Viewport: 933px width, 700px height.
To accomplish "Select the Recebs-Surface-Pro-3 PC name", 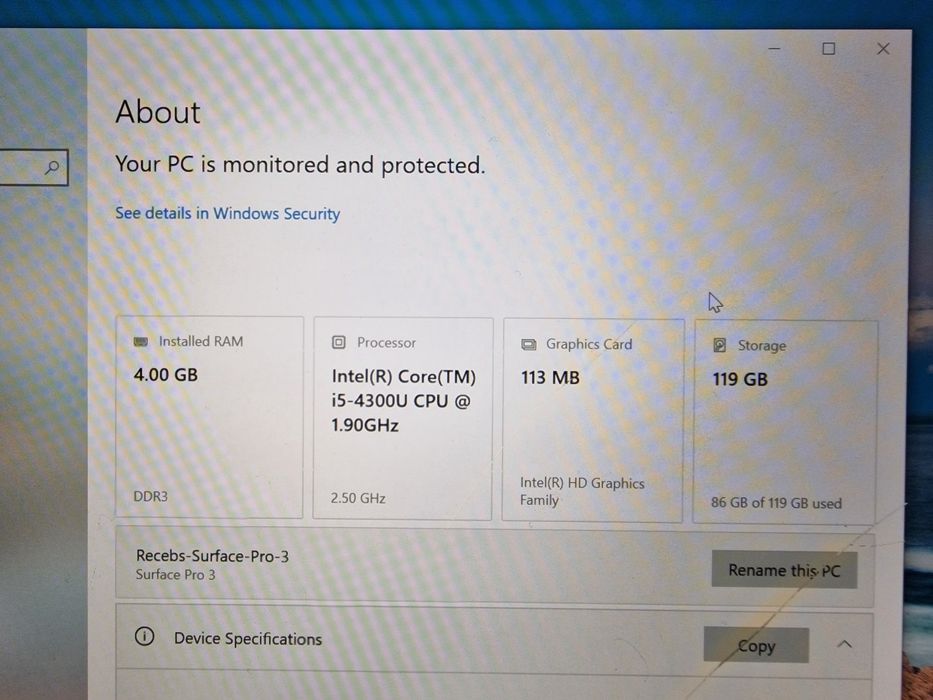I will [212, 556].
